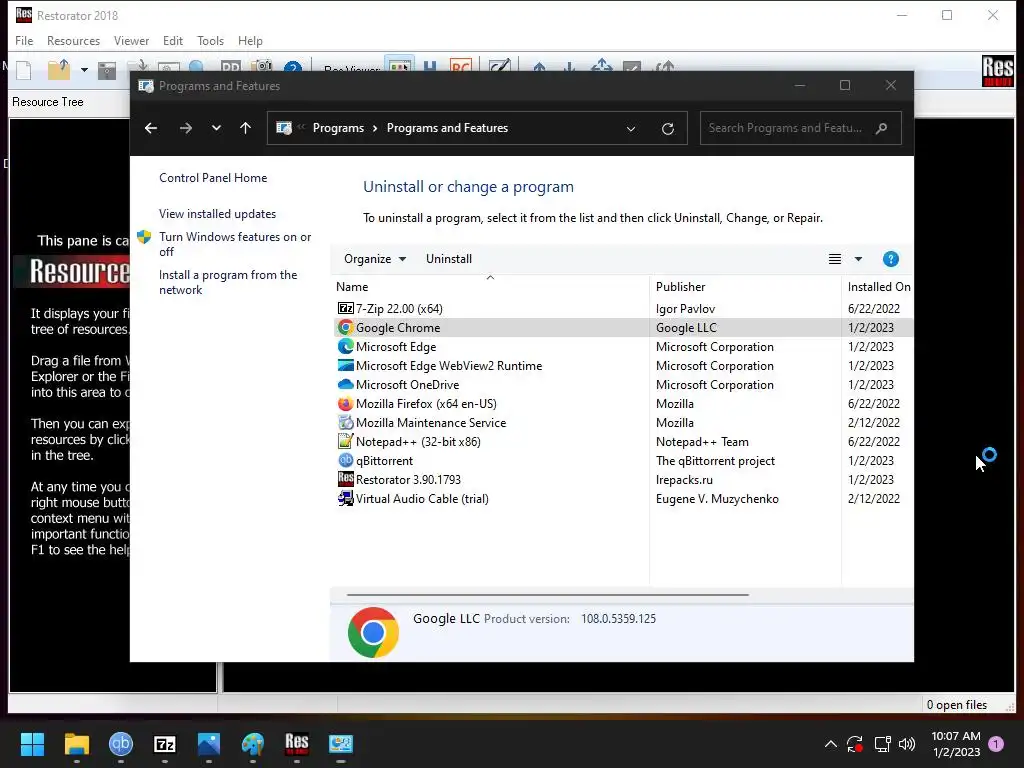This screenshot has height=768, width=1024.
Task: Click the Uninstall button
Action: pyautogui.click(x=449, y=259)
